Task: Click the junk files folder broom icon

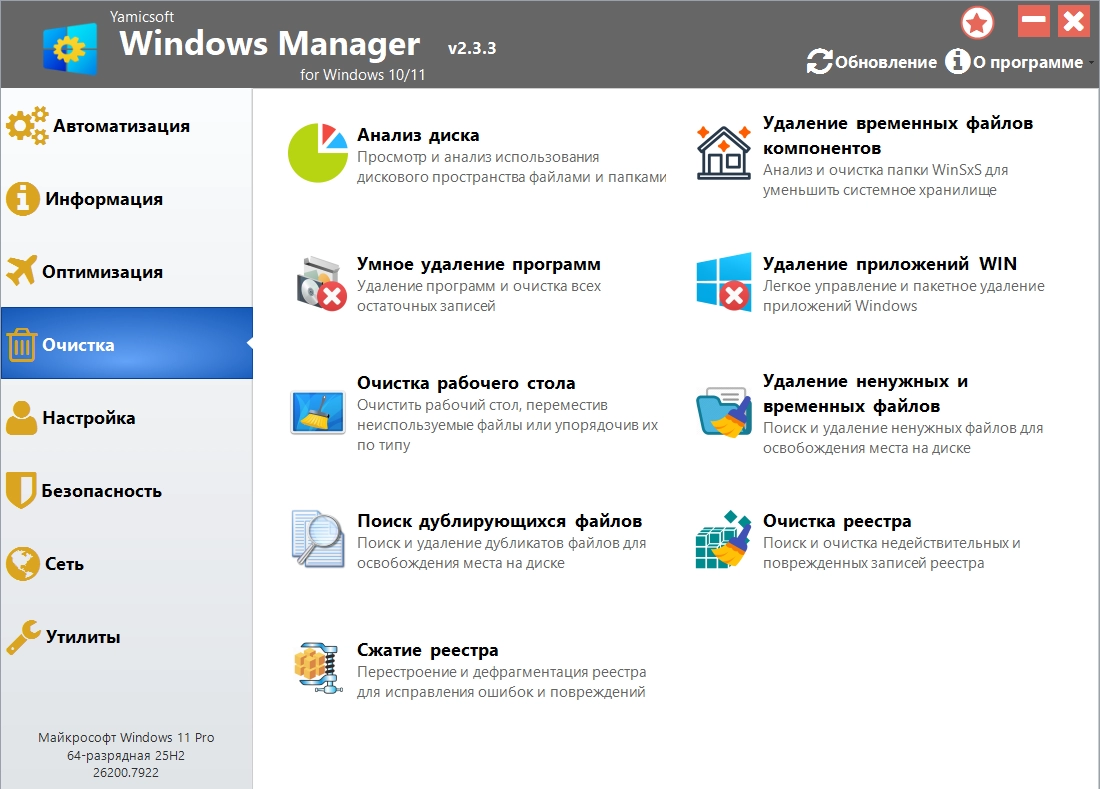Action: coord(724,412)
